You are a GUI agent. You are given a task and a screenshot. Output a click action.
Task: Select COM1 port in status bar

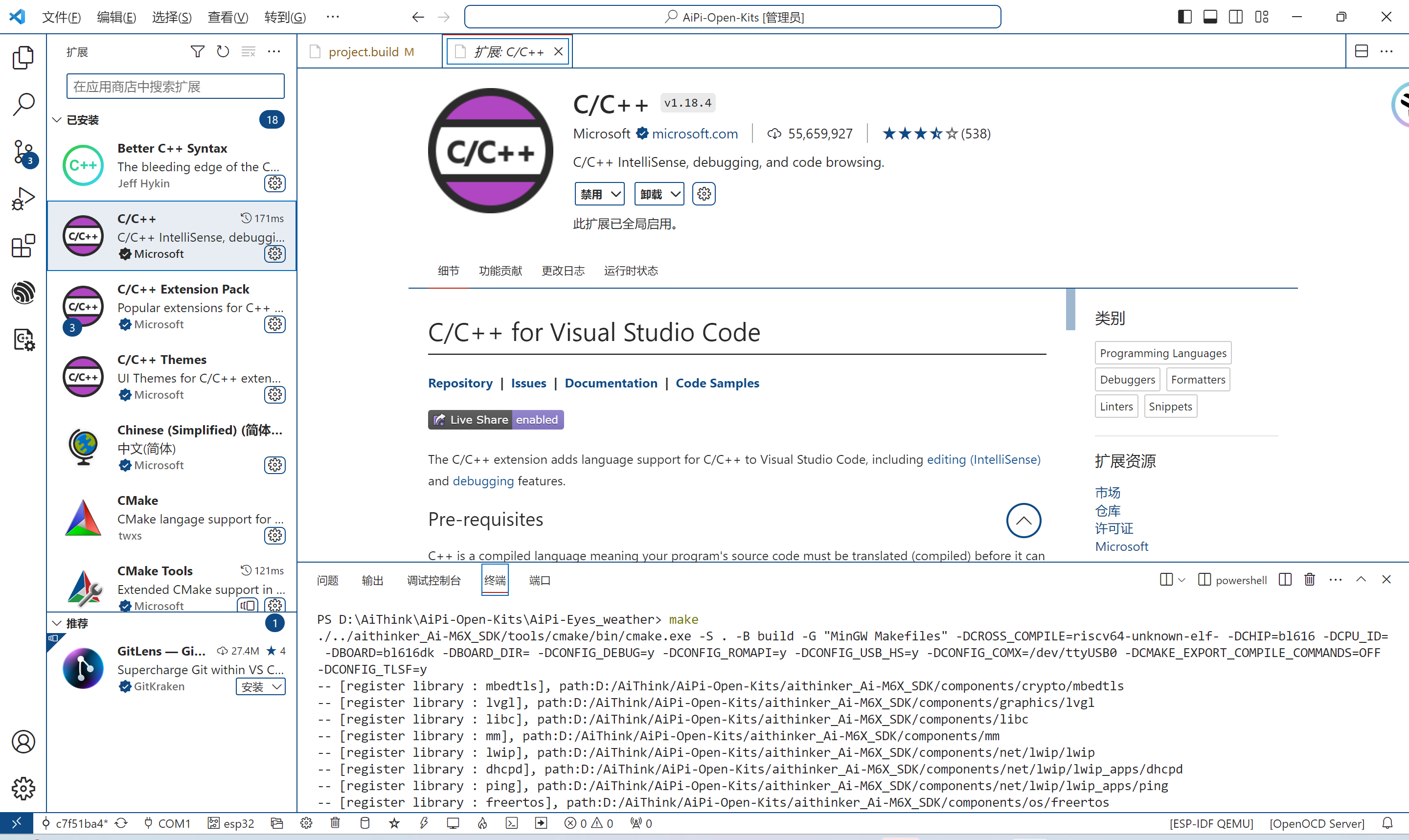(x=167, y=823)
